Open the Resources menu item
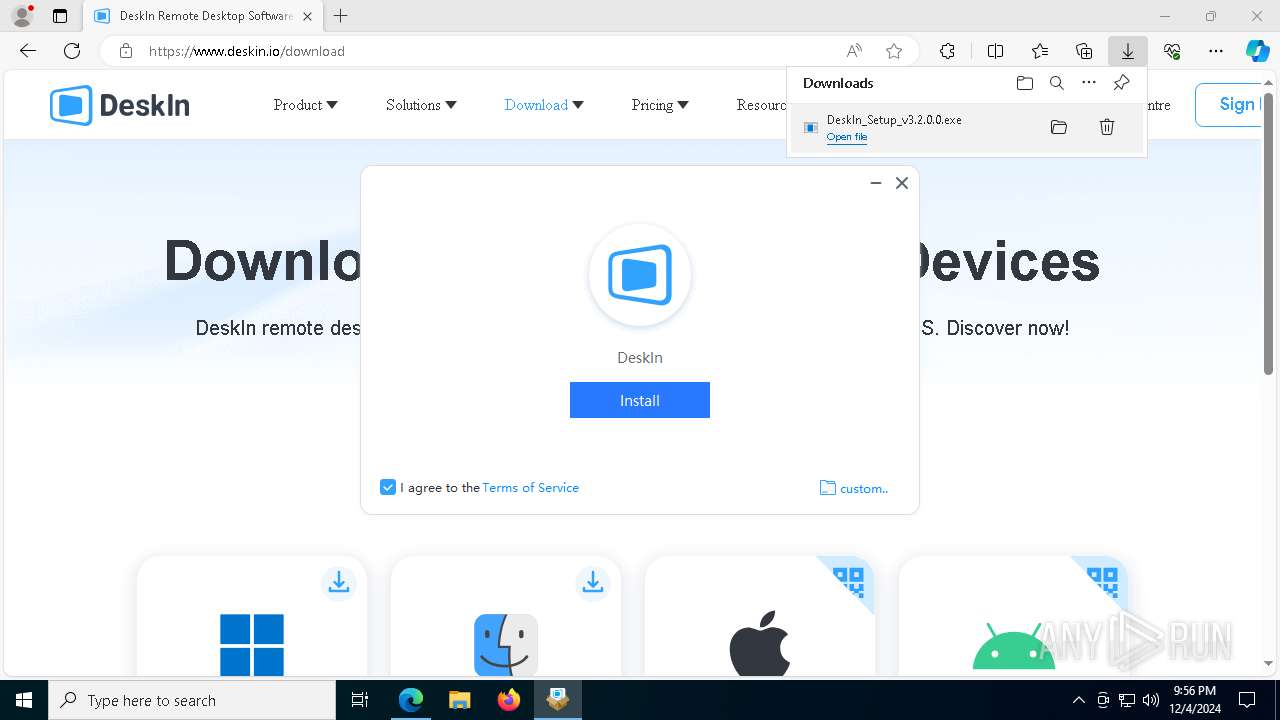Screen dimensions: 1280x720 [761, 105]
